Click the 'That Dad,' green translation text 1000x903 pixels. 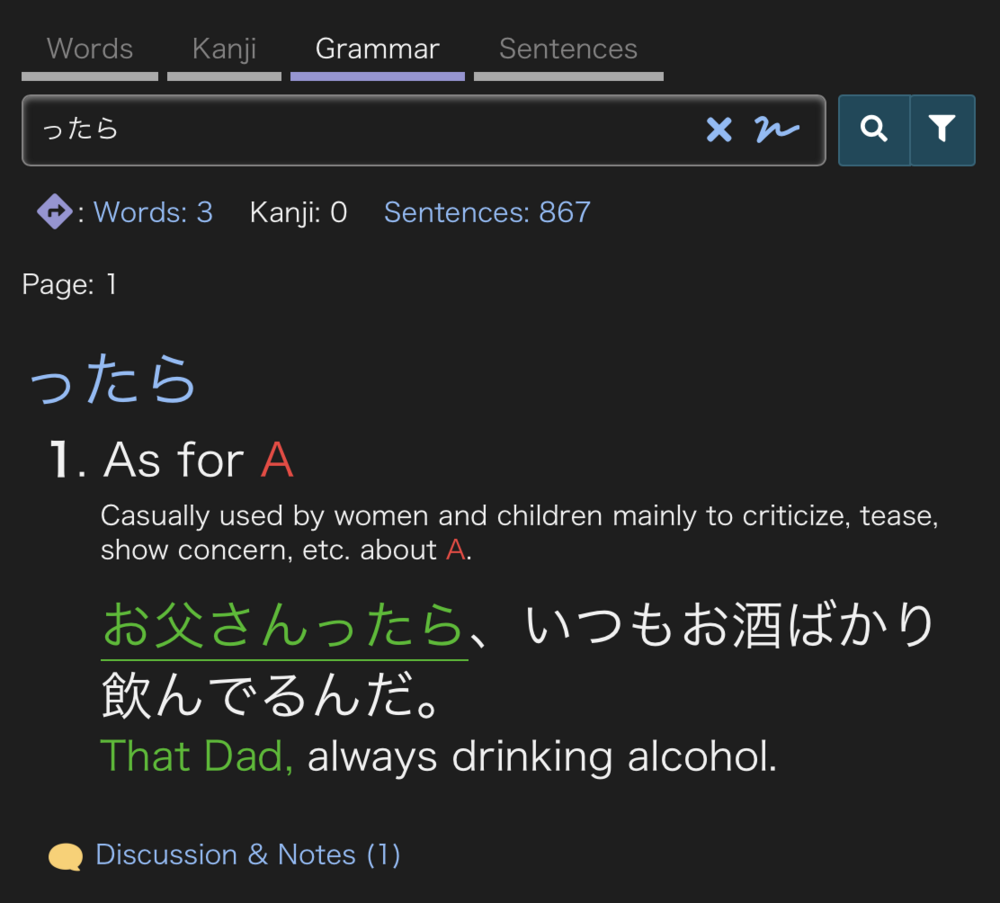click(x=196, y=756)
